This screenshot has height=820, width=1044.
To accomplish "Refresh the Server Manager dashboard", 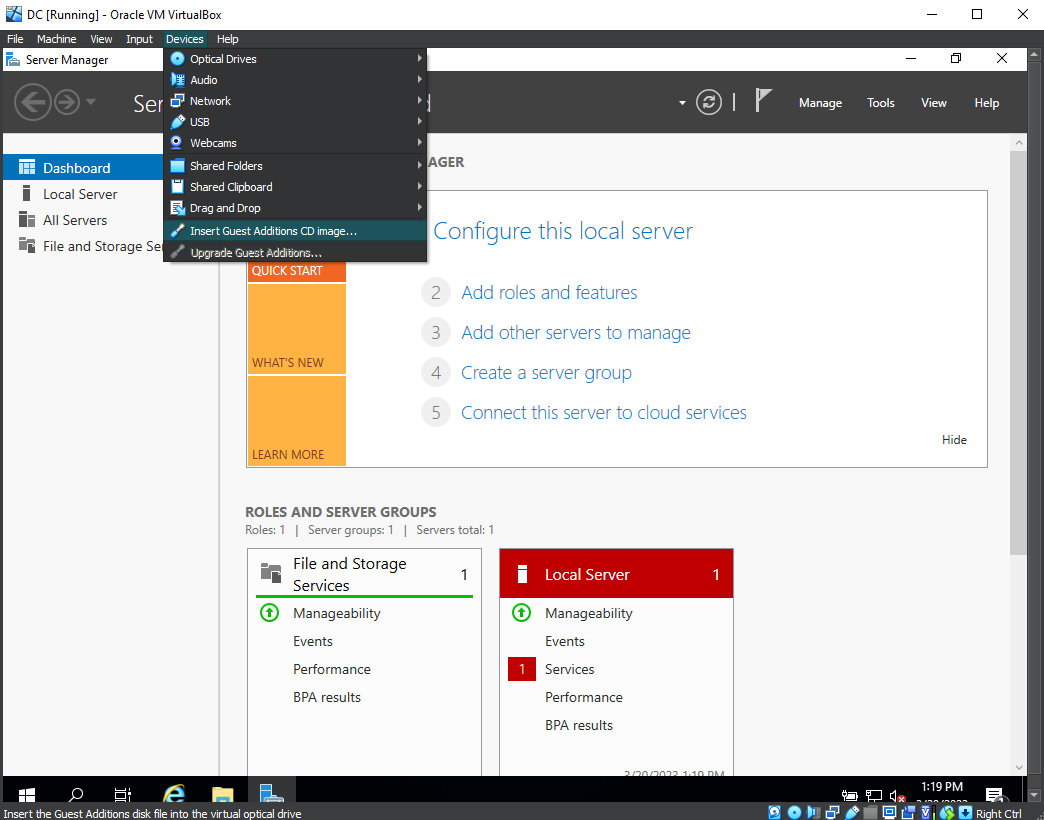I will pyautogui.click(x=708, y=102).
